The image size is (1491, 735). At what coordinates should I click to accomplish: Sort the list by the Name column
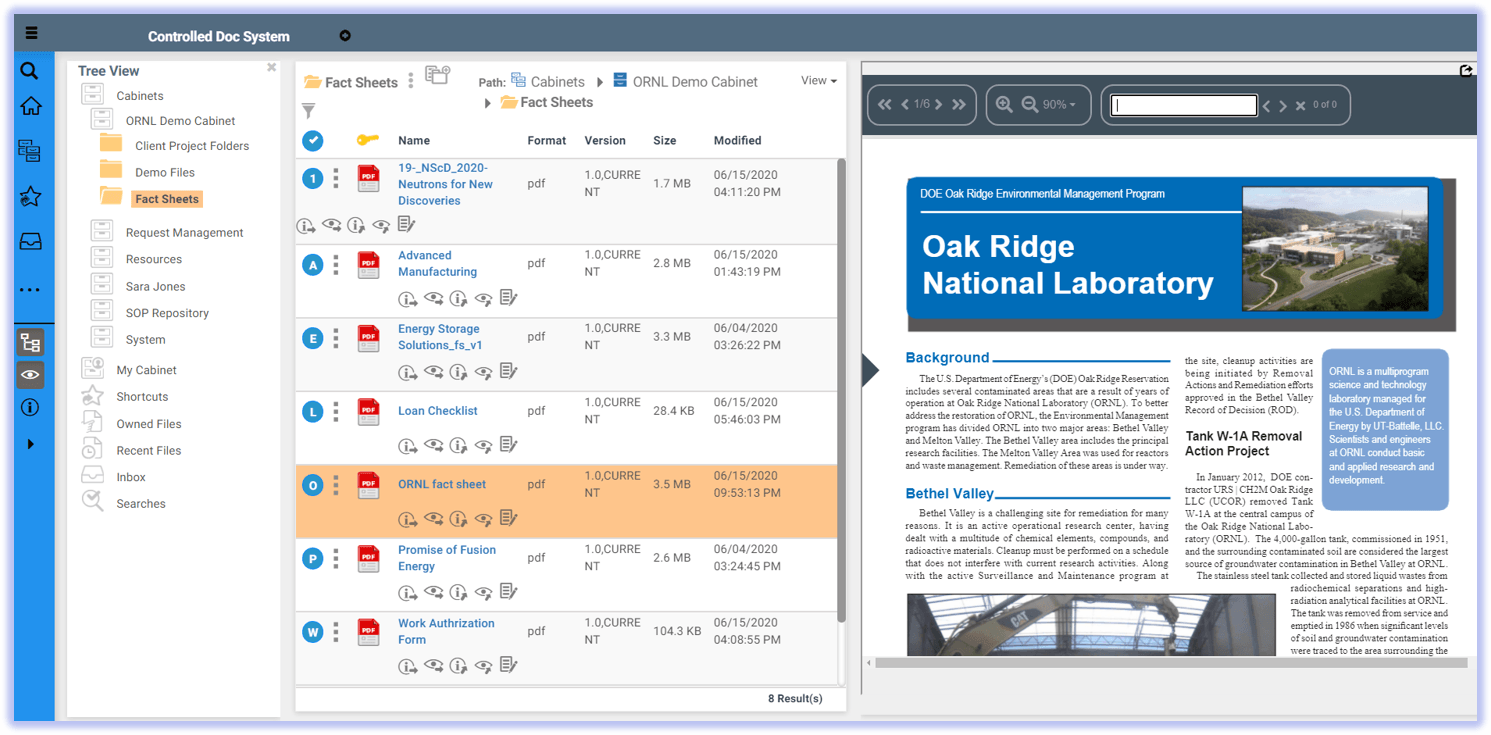(x=414, y=141)
